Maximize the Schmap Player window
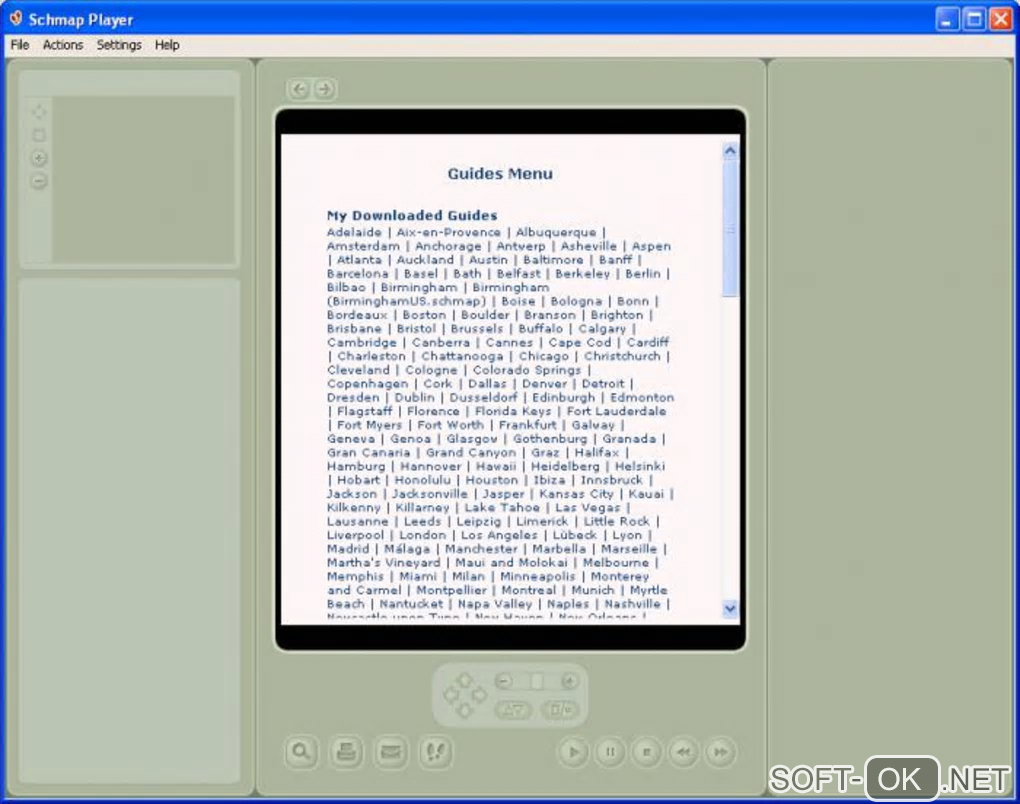Viewport: 1020px width, 804px height. click(974, 19)
